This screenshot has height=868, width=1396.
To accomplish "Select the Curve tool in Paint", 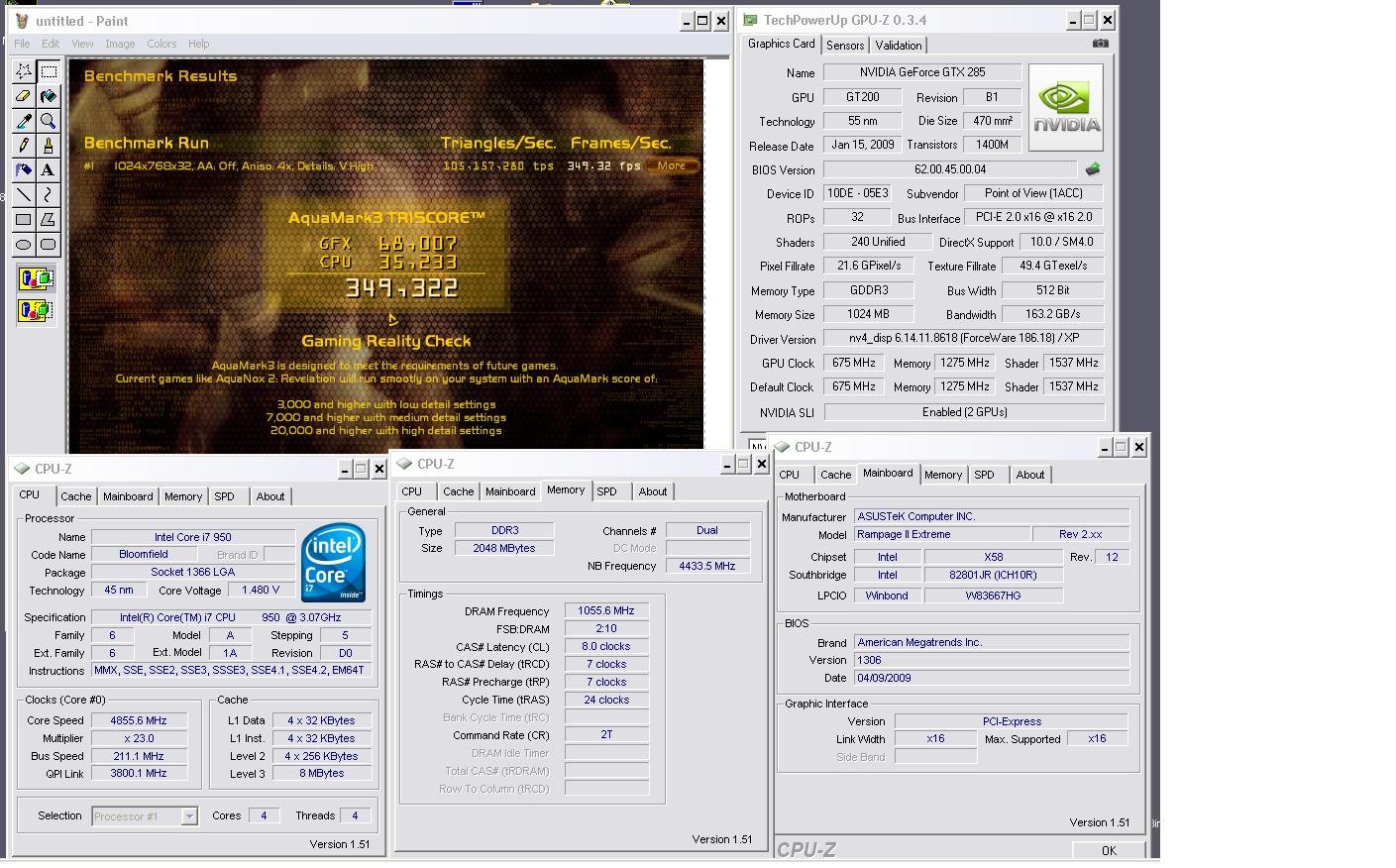I will pyautogui.click(x=48, y=195).
